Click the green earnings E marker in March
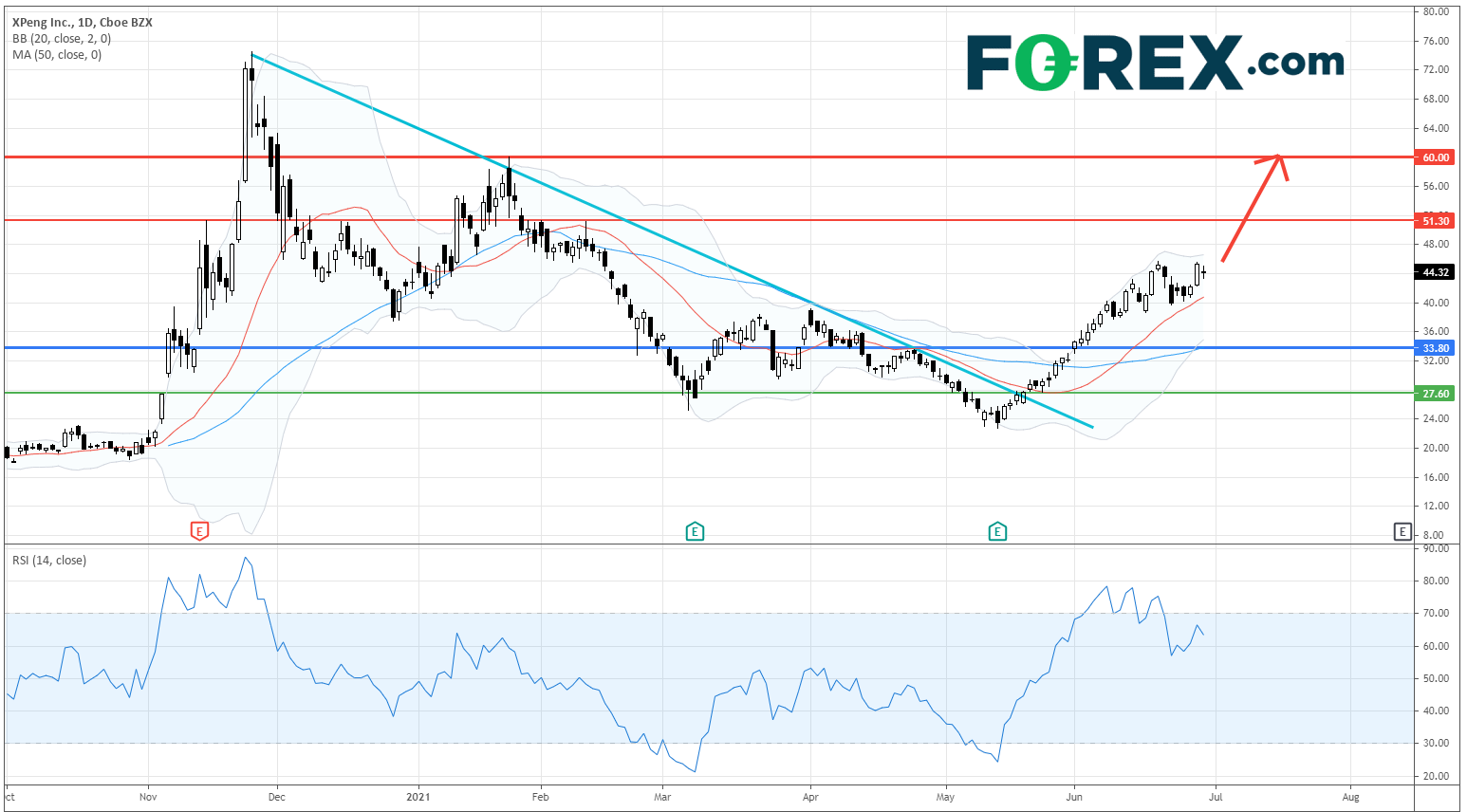1467x812 pixels. click(695, 531)
